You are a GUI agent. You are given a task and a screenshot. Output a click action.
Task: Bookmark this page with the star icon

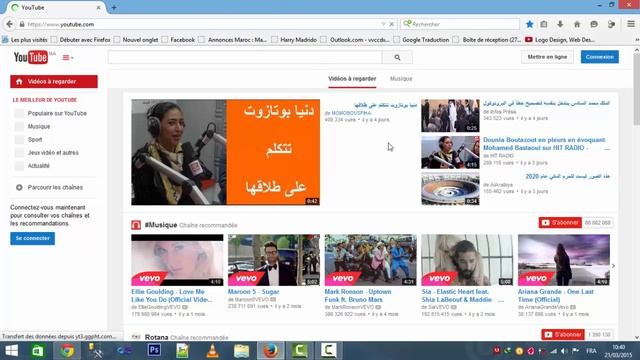(529, 24)
